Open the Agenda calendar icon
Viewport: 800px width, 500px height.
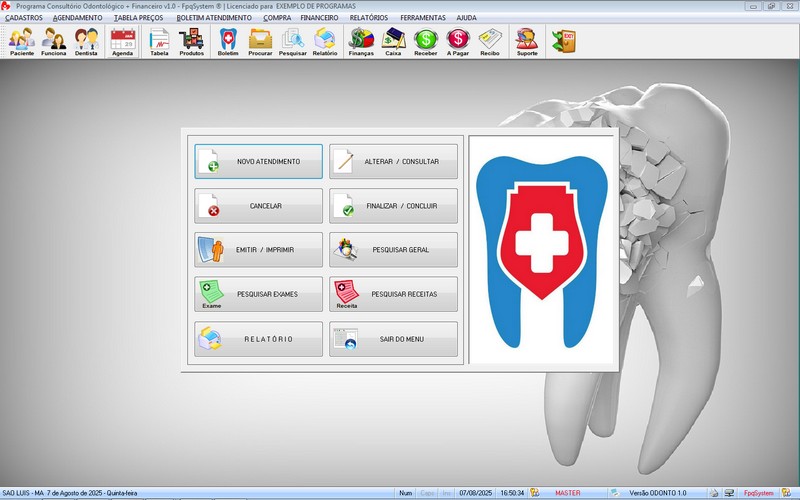[x=122, y=42]
